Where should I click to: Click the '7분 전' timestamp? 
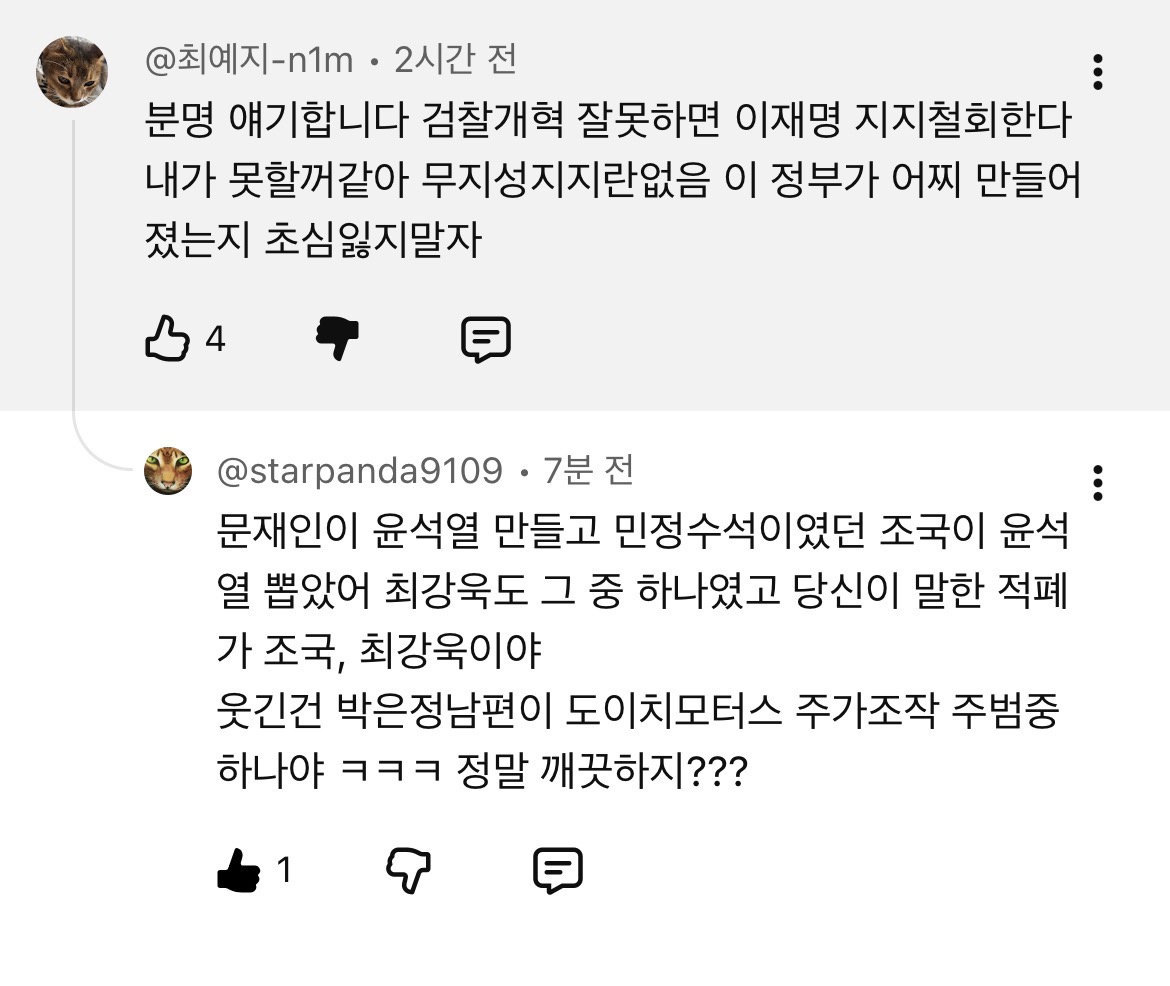[x=589, y=471]
